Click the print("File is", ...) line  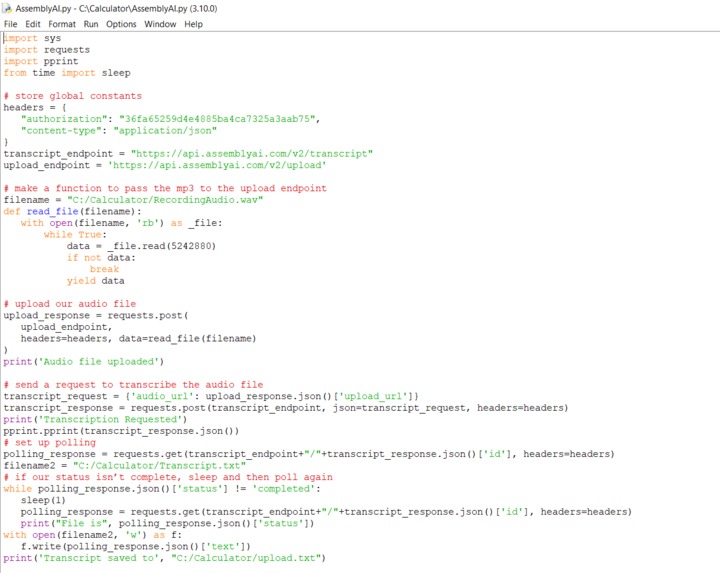pyautogui.click(x=167, y=523)
